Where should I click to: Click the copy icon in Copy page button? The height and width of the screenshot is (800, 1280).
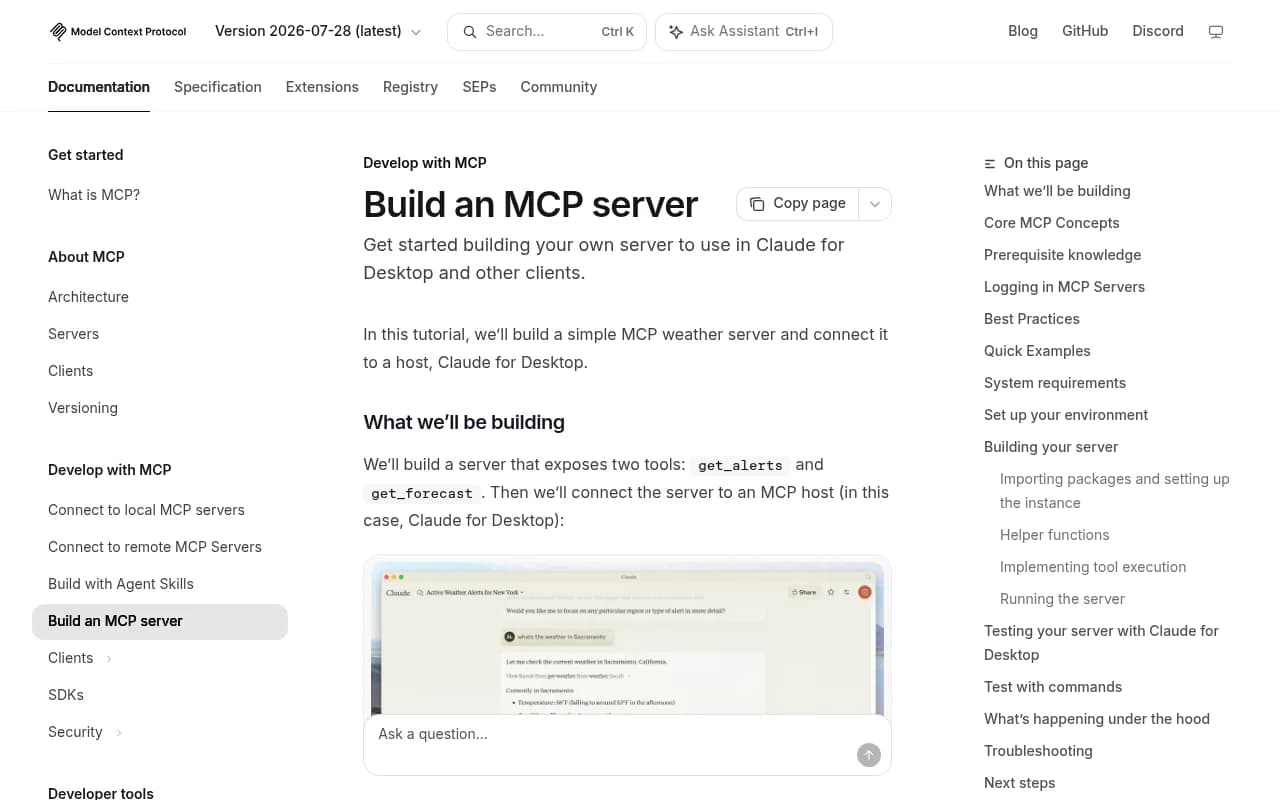click(757, 203)
